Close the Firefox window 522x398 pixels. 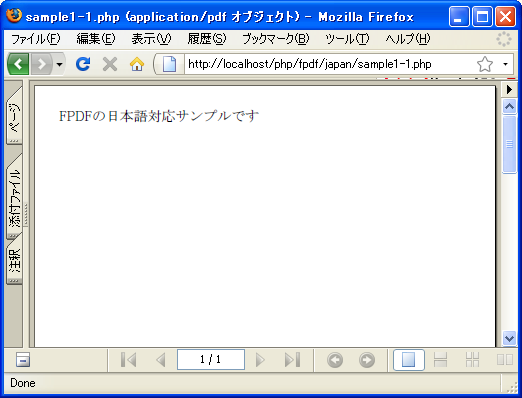tap(506, 16)
